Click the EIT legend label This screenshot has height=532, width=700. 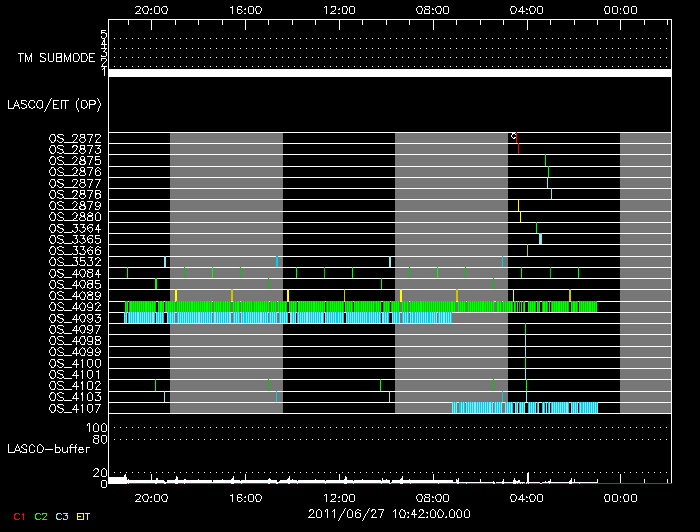coord(83,516)
